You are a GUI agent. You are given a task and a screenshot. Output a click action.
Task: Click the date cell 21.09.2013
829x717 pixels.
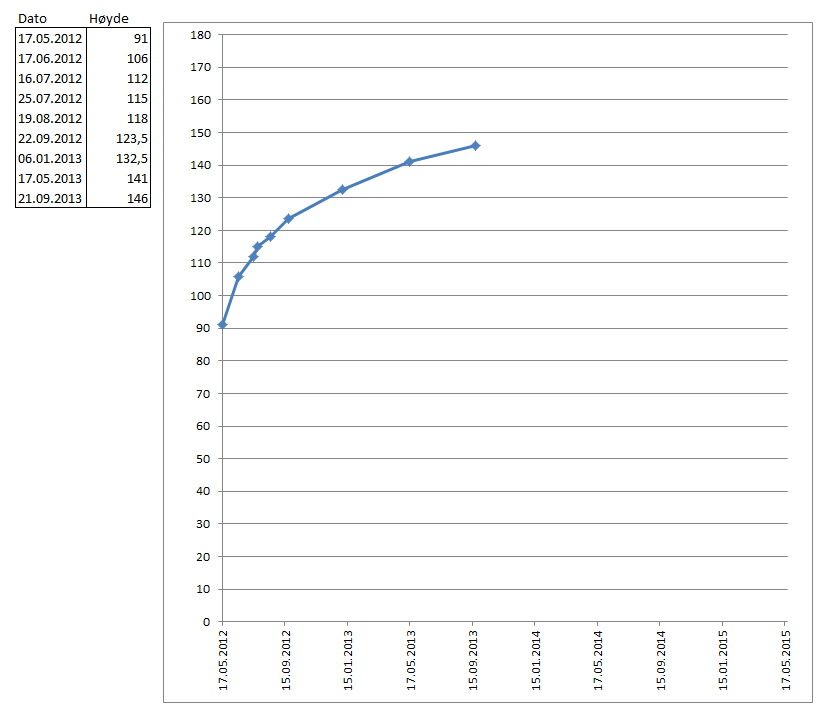pyautogui.click(x=50, y=199)
